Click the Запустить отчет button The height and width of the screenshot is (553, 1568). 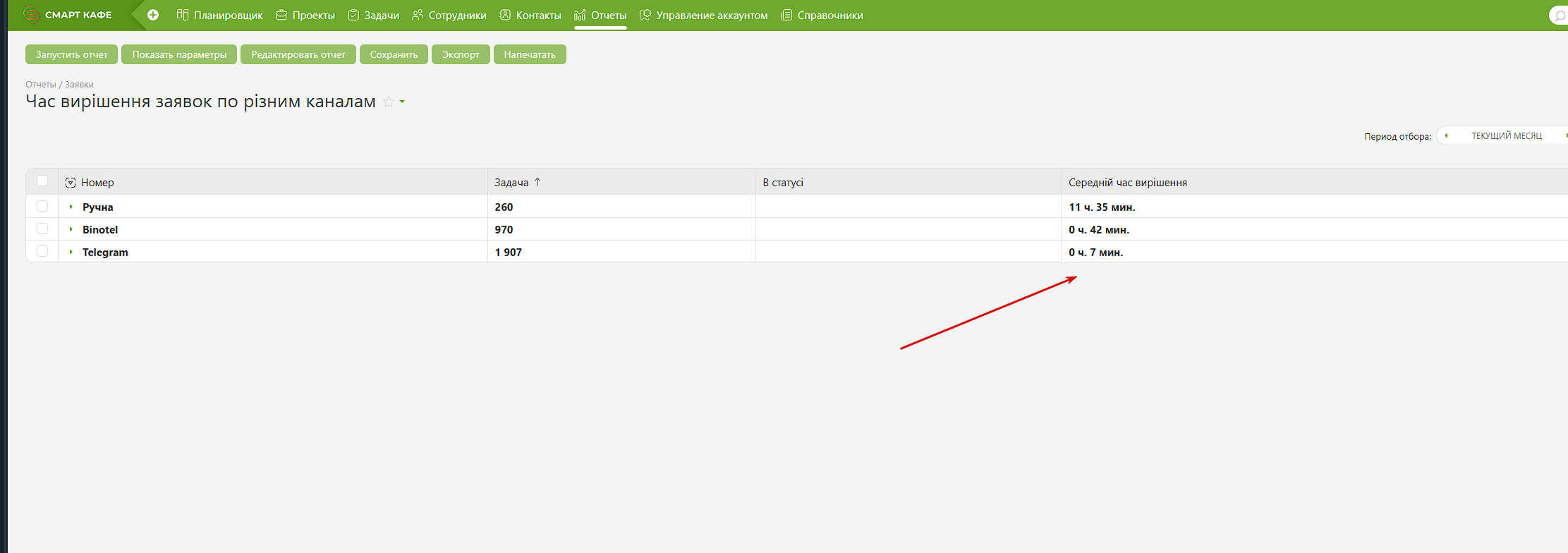tap(71, 54)
